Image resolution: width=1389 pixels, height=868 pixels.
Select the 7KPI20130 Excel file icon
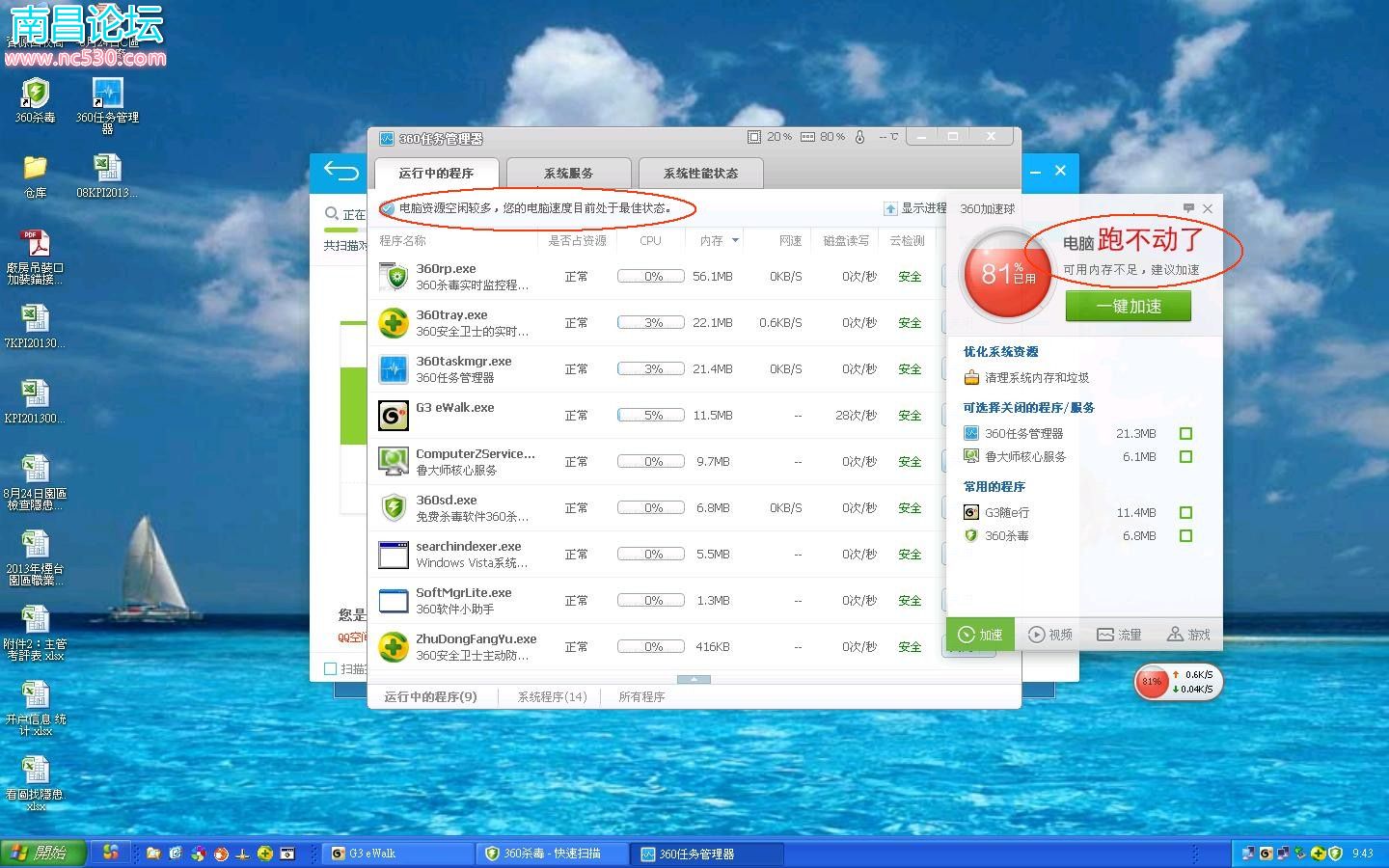coord(35,318)
